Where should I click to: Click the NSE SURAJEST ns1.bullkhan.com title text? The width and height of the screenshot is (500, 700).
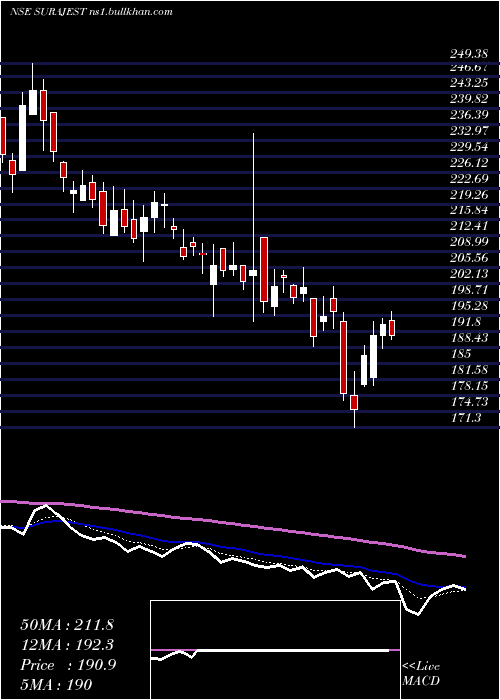(x=91, y=12)
